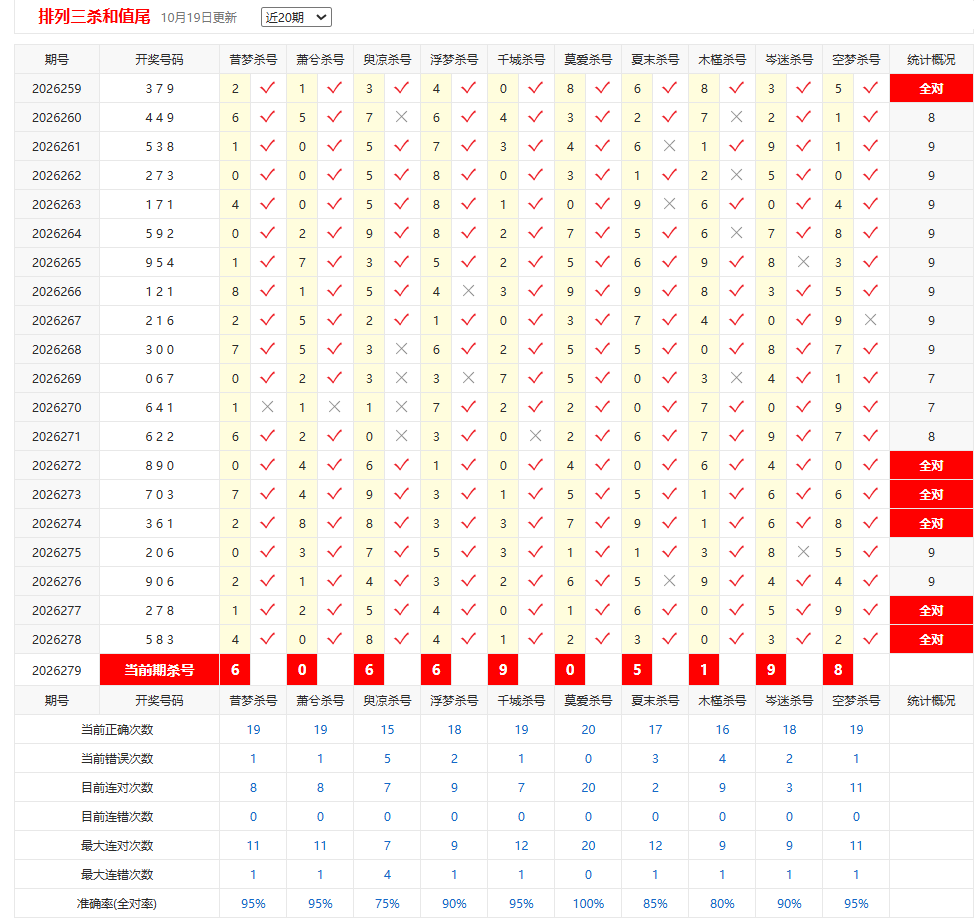Click the X mark in row 2026265

(x=803, y=262)
